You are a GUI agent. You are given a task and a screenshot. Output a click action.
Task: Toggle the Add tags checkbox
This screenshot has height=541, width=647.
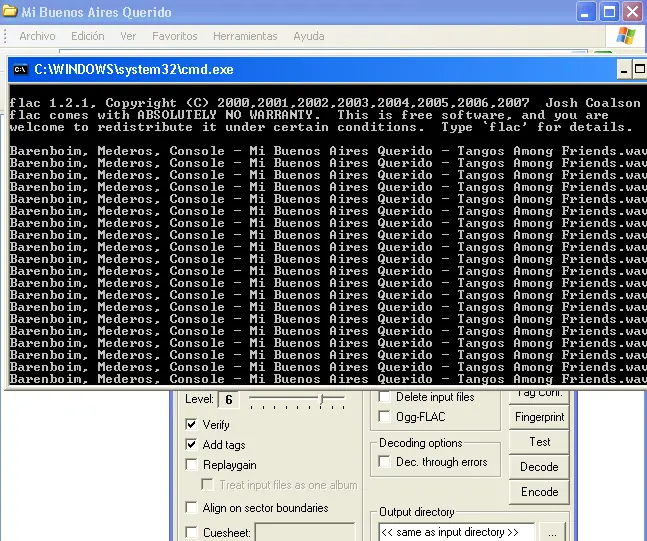[x=191, y=444]
